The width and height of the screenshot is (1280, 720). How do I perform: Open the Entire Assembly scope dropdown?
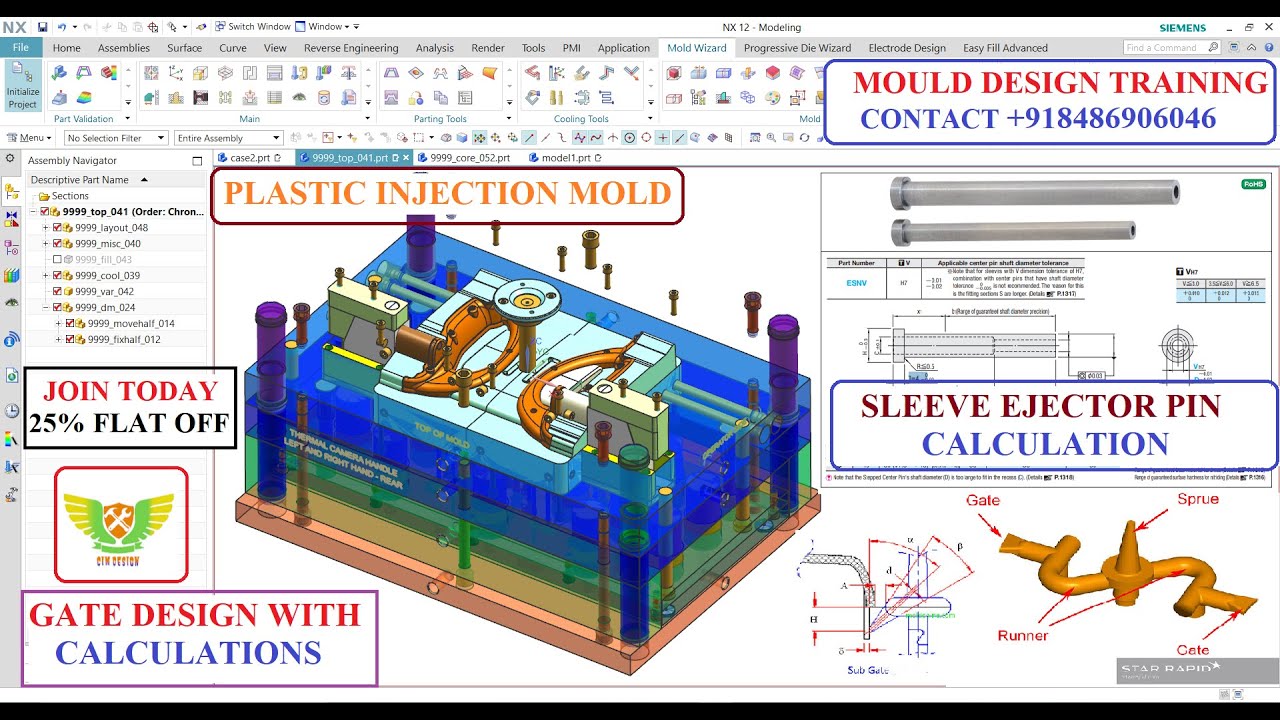pyautogui.click(x=228, y=138)
